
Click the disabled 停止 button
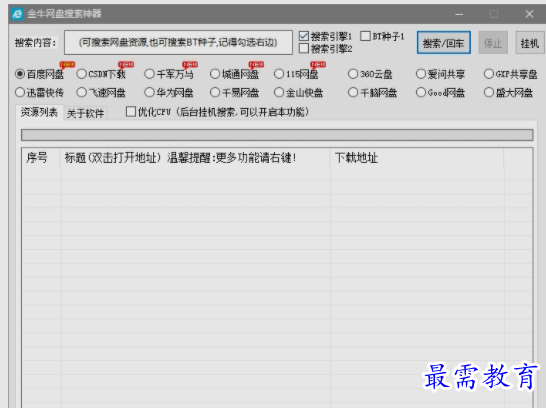click(493, 42)
